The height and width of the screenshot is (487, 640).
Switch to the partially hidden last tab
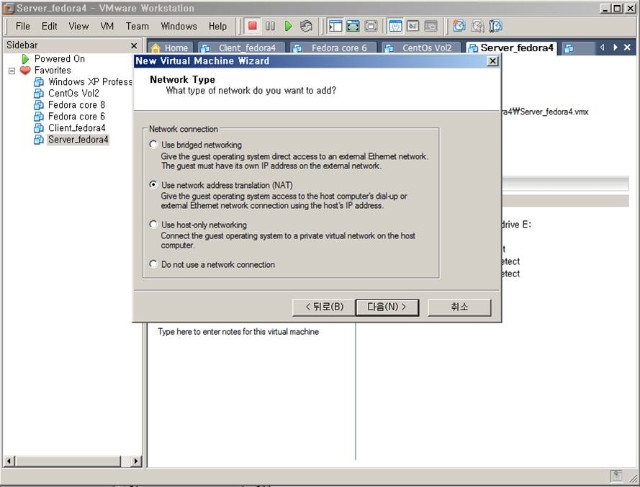578,48
